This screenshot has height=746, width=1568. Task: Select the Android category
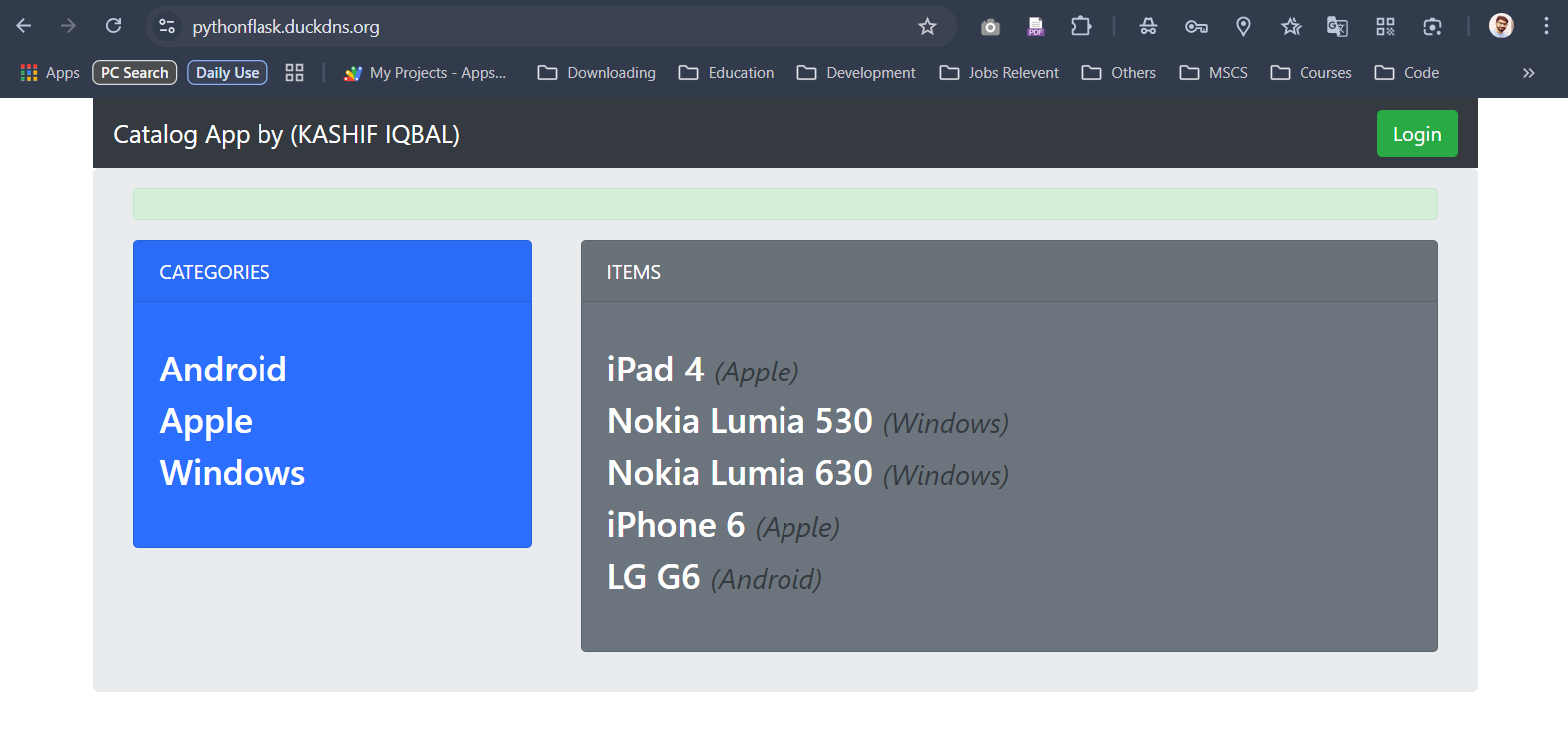(x=224, y=370)
